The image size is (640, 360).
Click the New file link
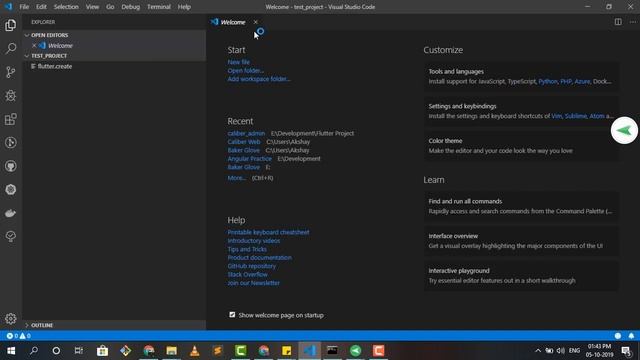click(238, 62)
